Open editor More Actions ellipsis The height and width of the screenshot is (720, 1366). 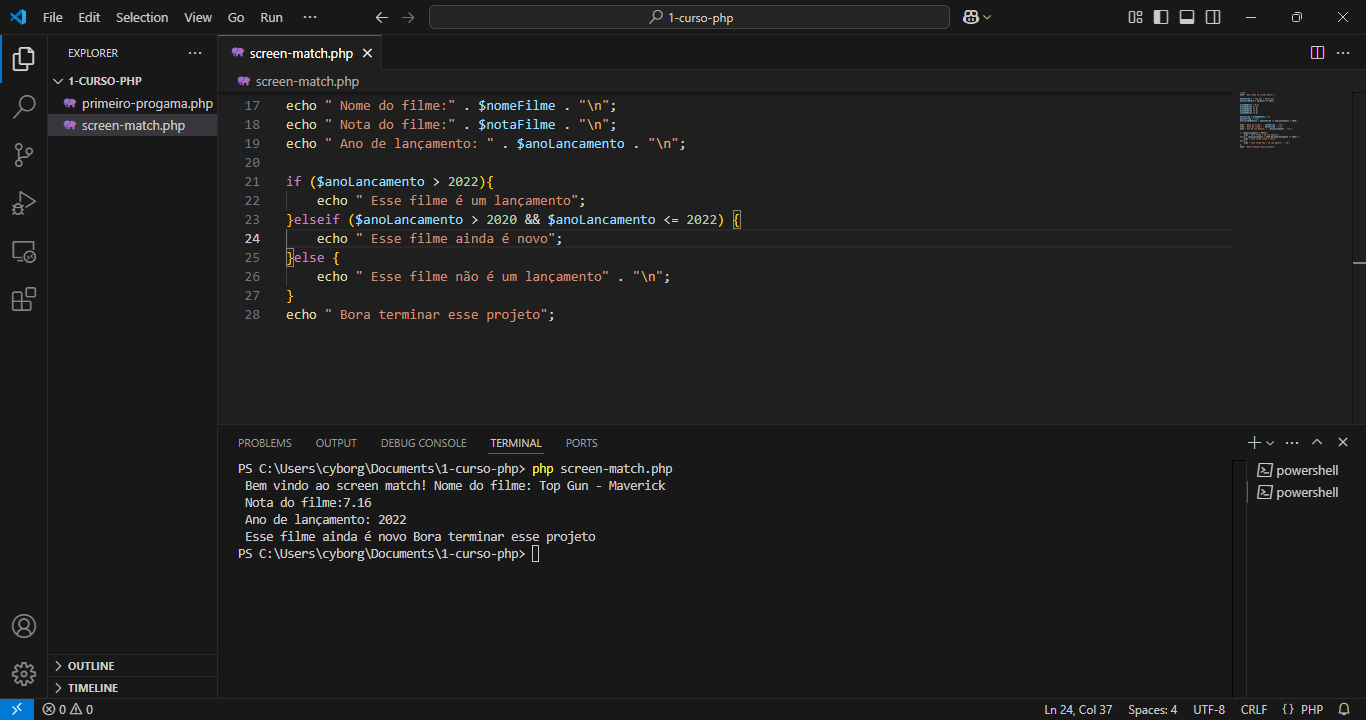[1343, 52]
